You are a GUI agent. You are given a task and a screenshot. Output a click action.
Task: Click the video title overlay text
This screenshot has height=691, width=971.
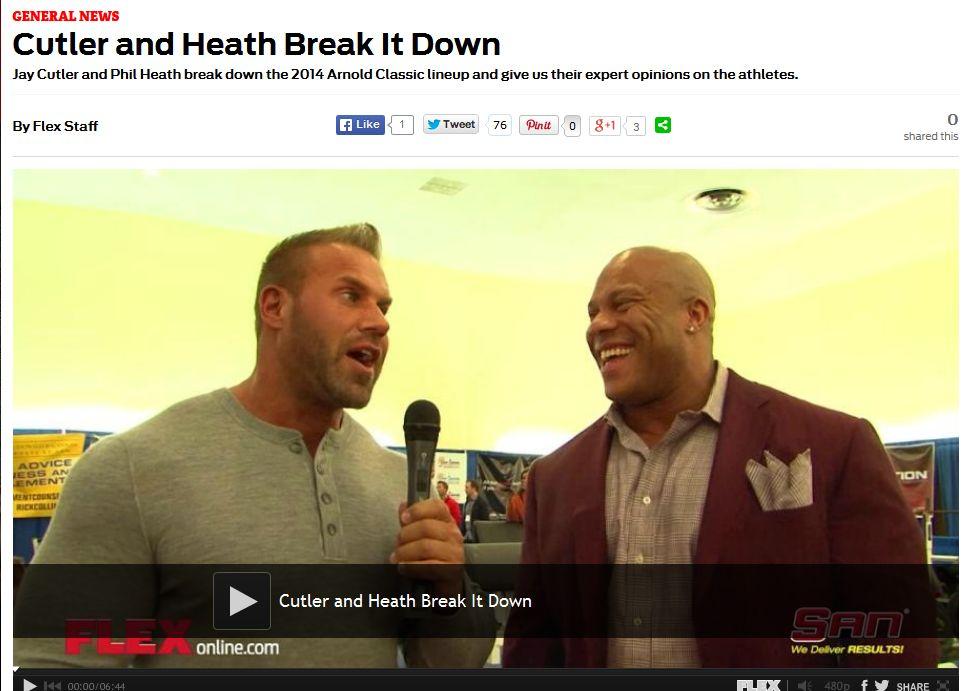tap(405, 601)
